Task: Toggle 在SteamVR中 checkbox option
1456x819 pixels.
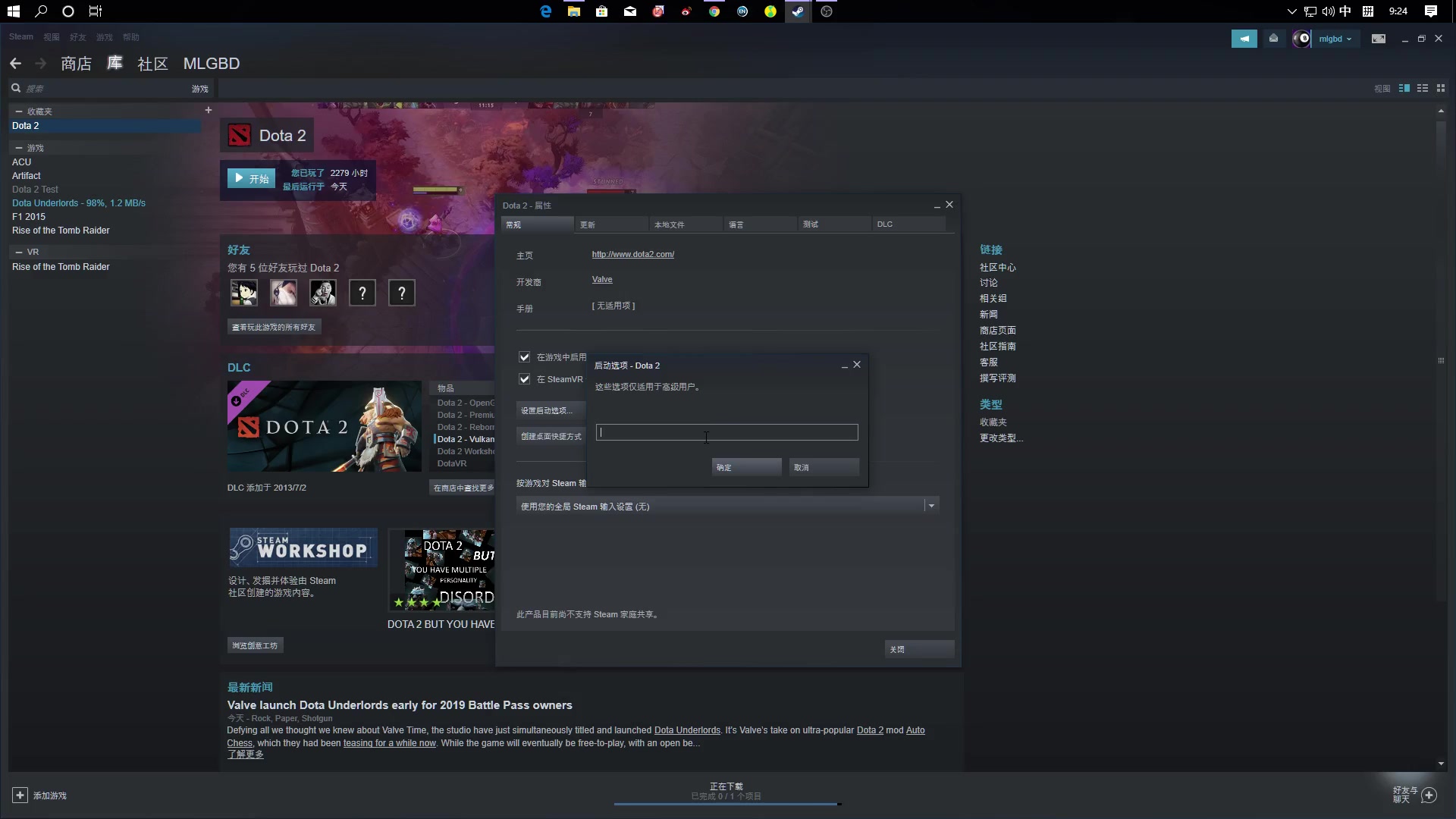Action: click(524, 378)
